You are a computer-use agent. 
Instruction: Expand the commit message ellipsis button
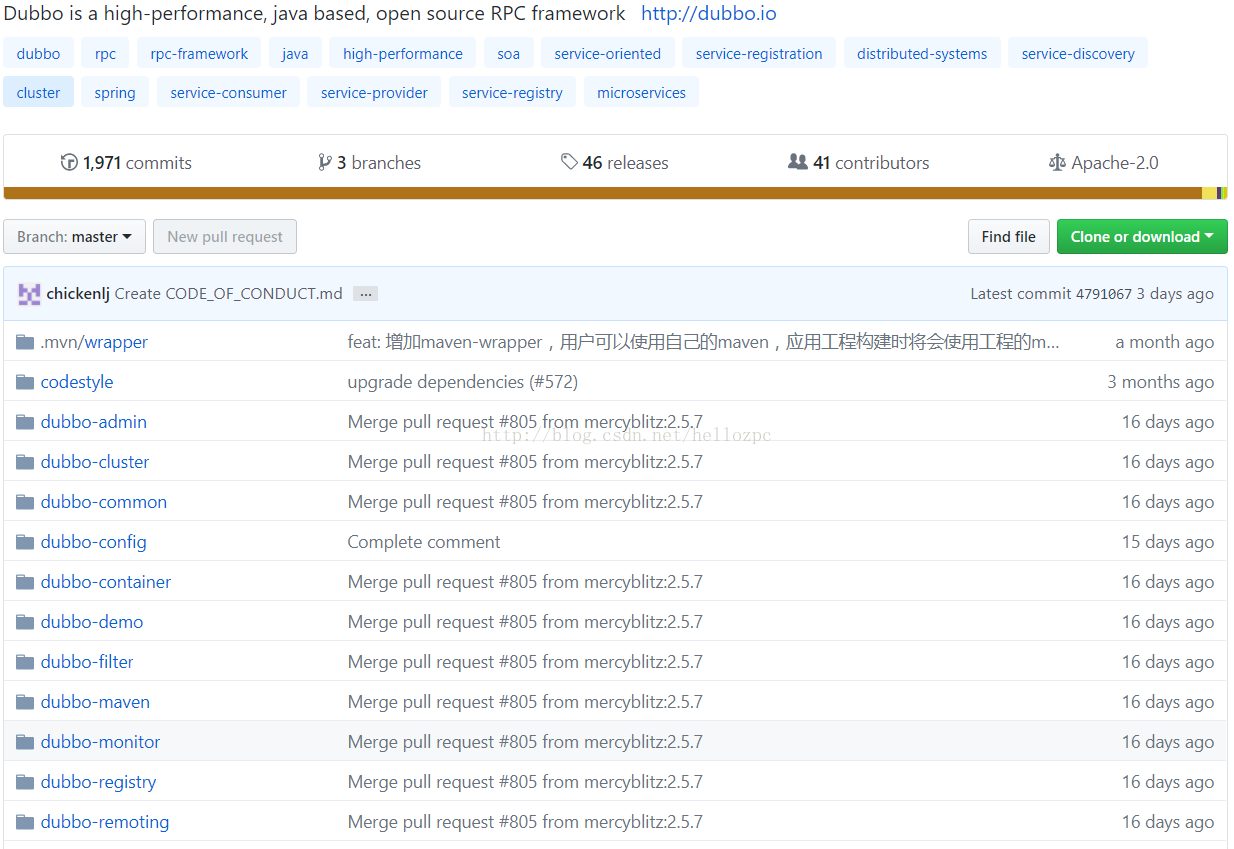(x=366, y=294)
